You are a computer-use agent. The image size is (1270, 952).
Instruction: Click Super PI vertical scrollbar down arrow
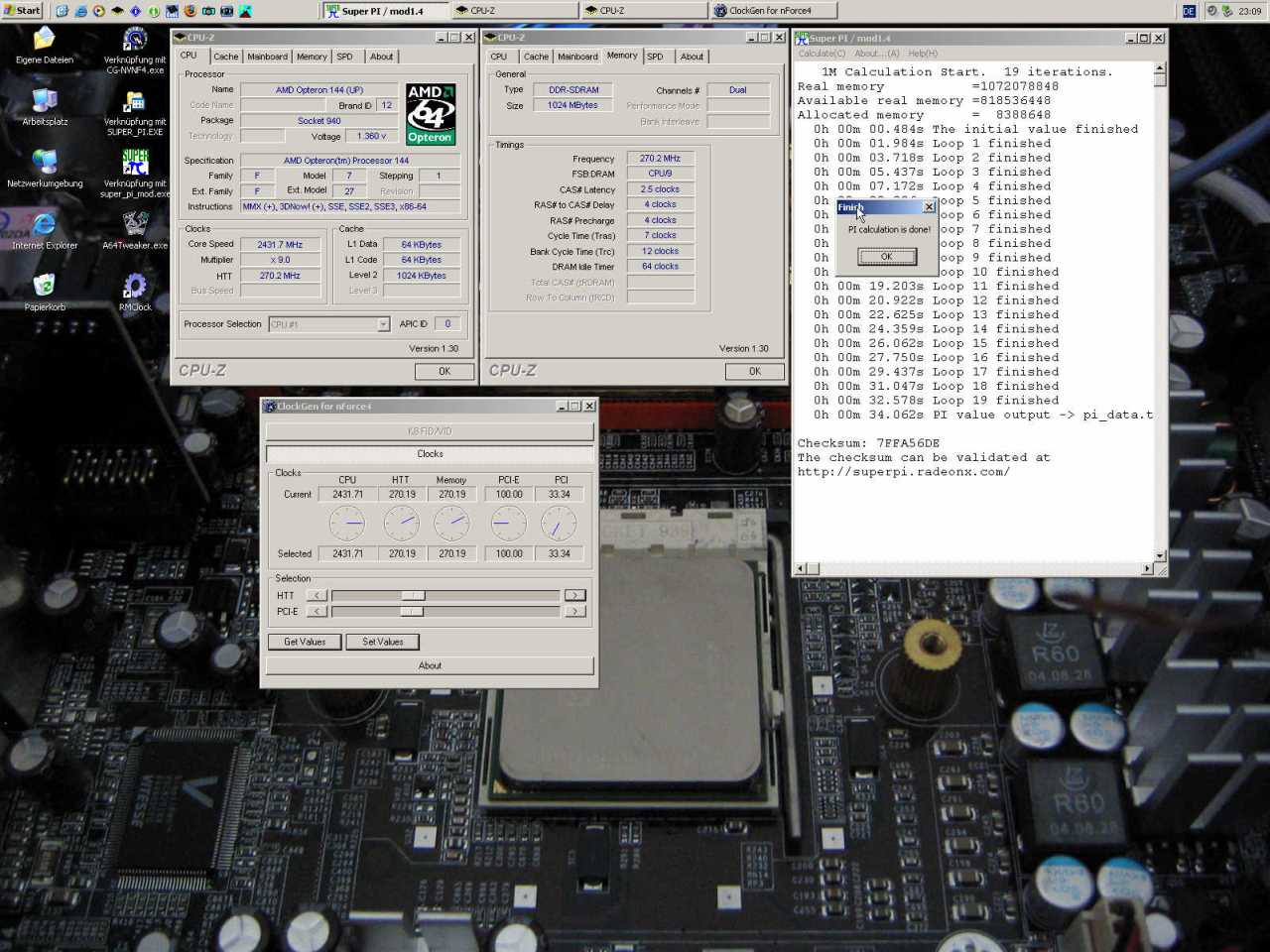tap(1160, 555)
